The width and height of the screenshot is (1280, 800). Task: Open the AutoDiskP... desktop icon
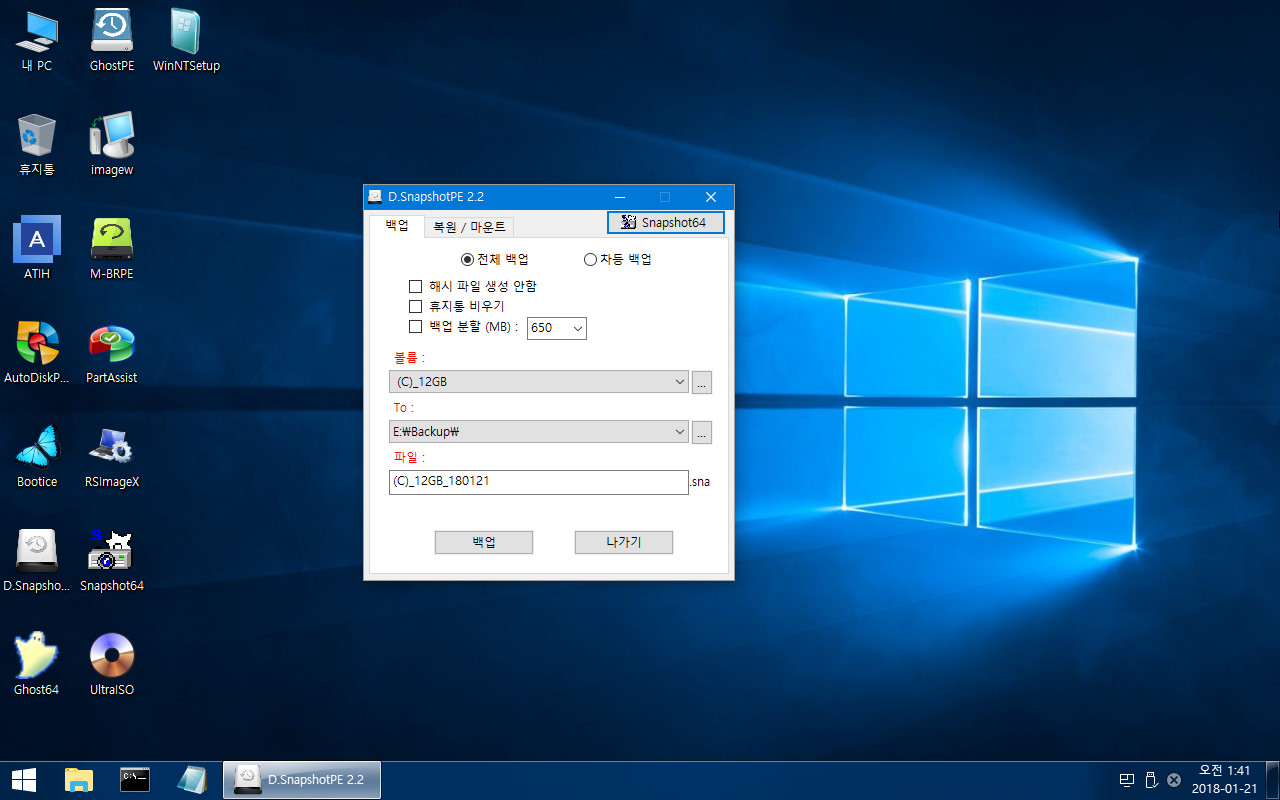point(37,352)
